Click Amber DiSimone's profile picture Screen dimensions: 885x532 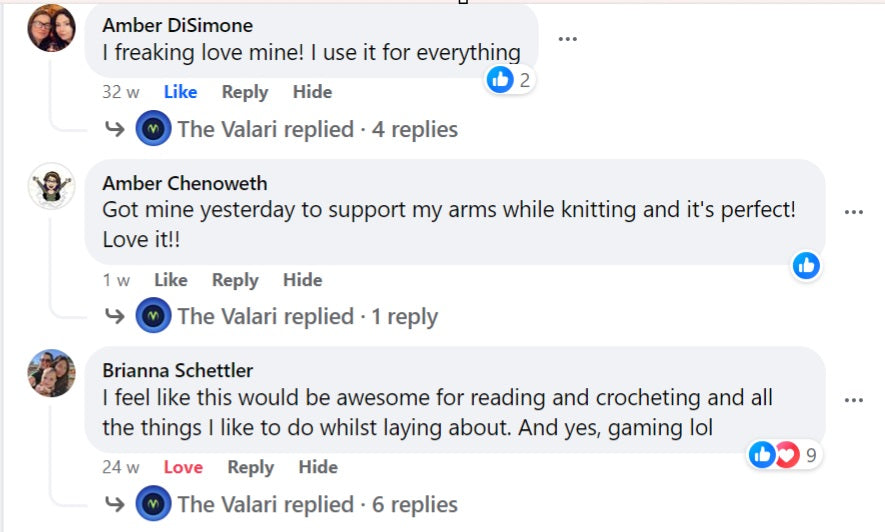click(x=51, y=28)
